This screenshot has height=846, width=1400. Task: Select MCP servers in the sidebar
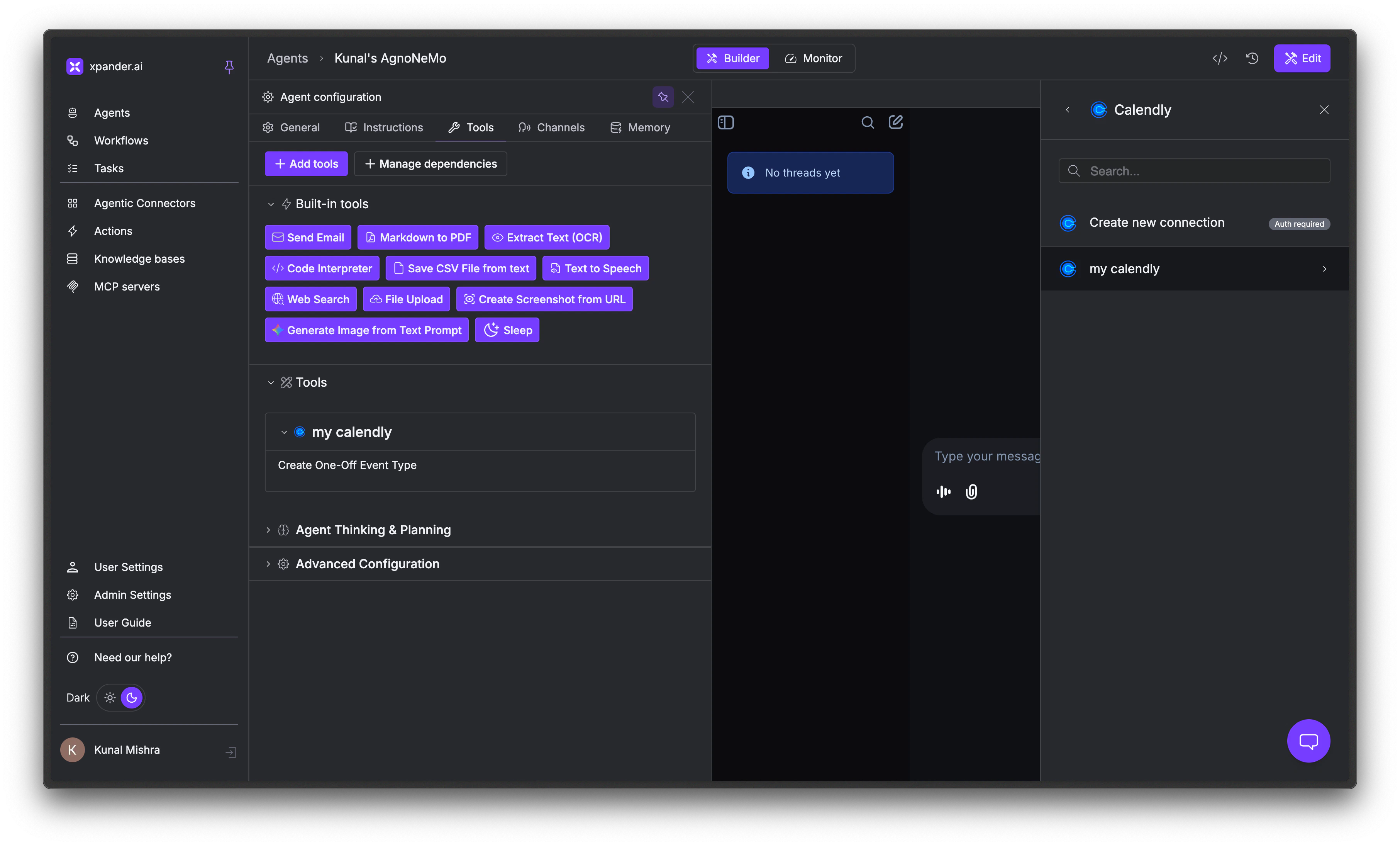[126, 287]
